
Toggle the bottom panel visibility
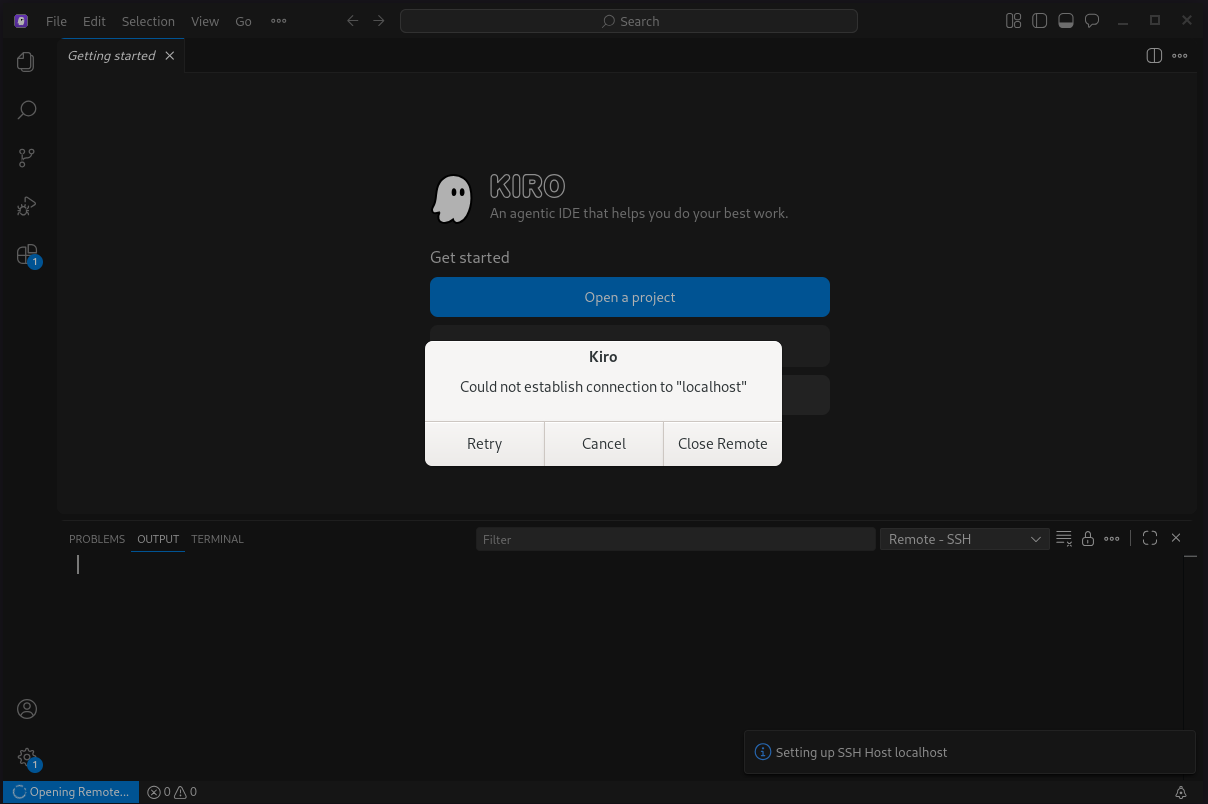1066,21
